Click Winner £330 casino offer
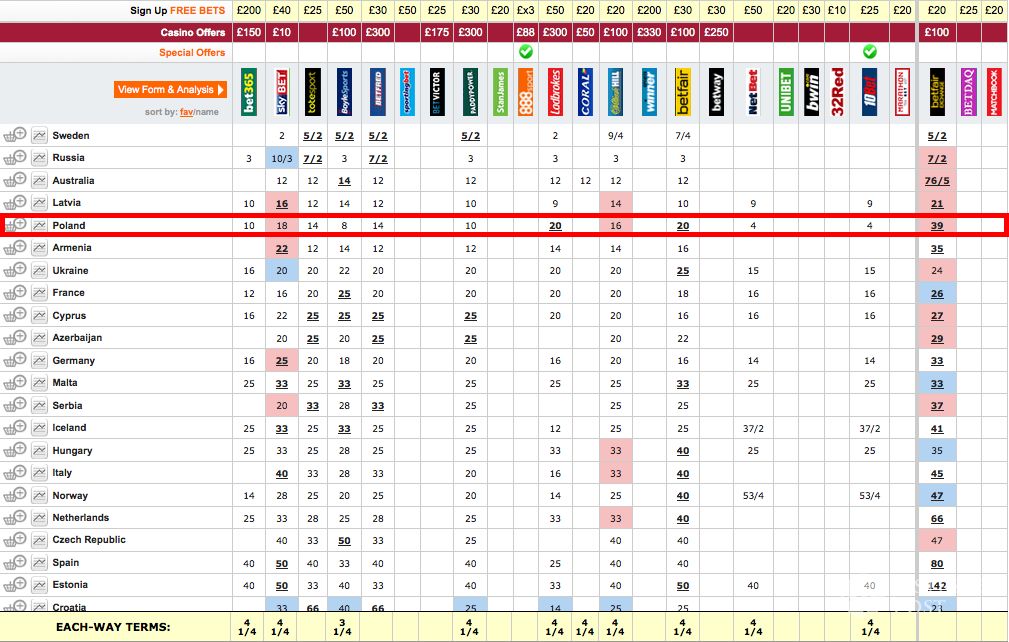The image size is (1009, 642). [649, 32]
